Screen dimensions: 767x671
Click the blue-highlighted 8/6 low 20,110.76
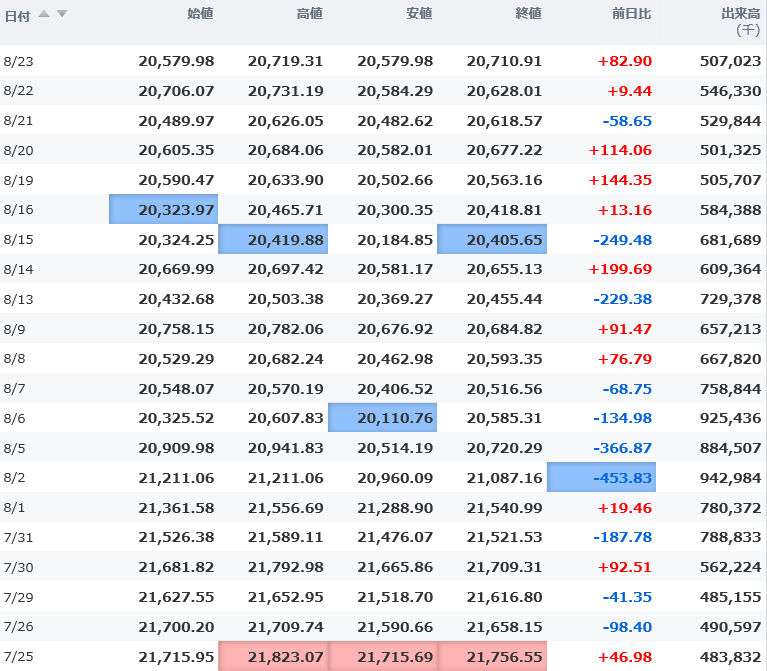tap(382, 418)
